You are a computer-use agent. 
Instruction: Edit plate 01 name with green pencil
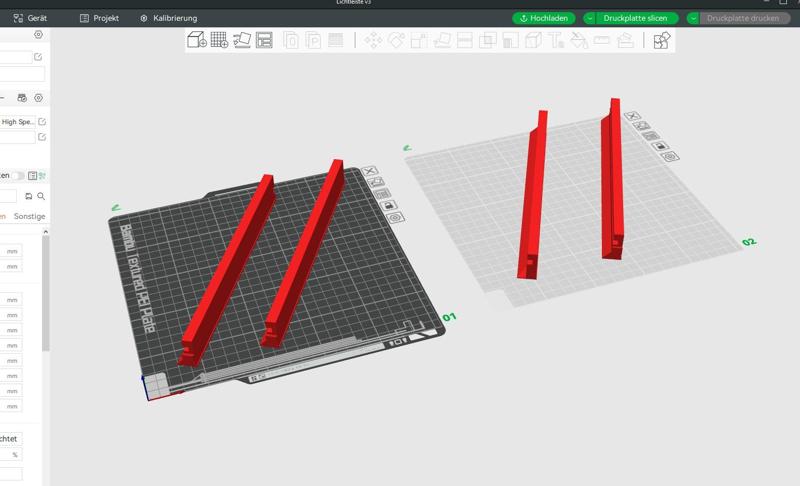pos(116,208)
